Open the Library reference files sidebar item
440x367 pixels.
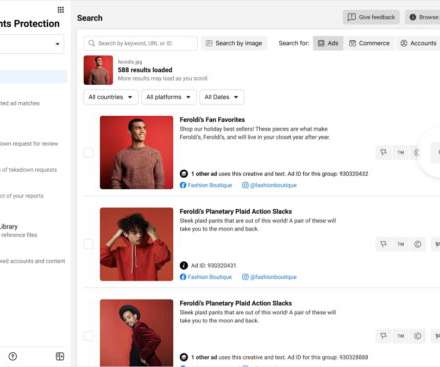click(19, 231)
